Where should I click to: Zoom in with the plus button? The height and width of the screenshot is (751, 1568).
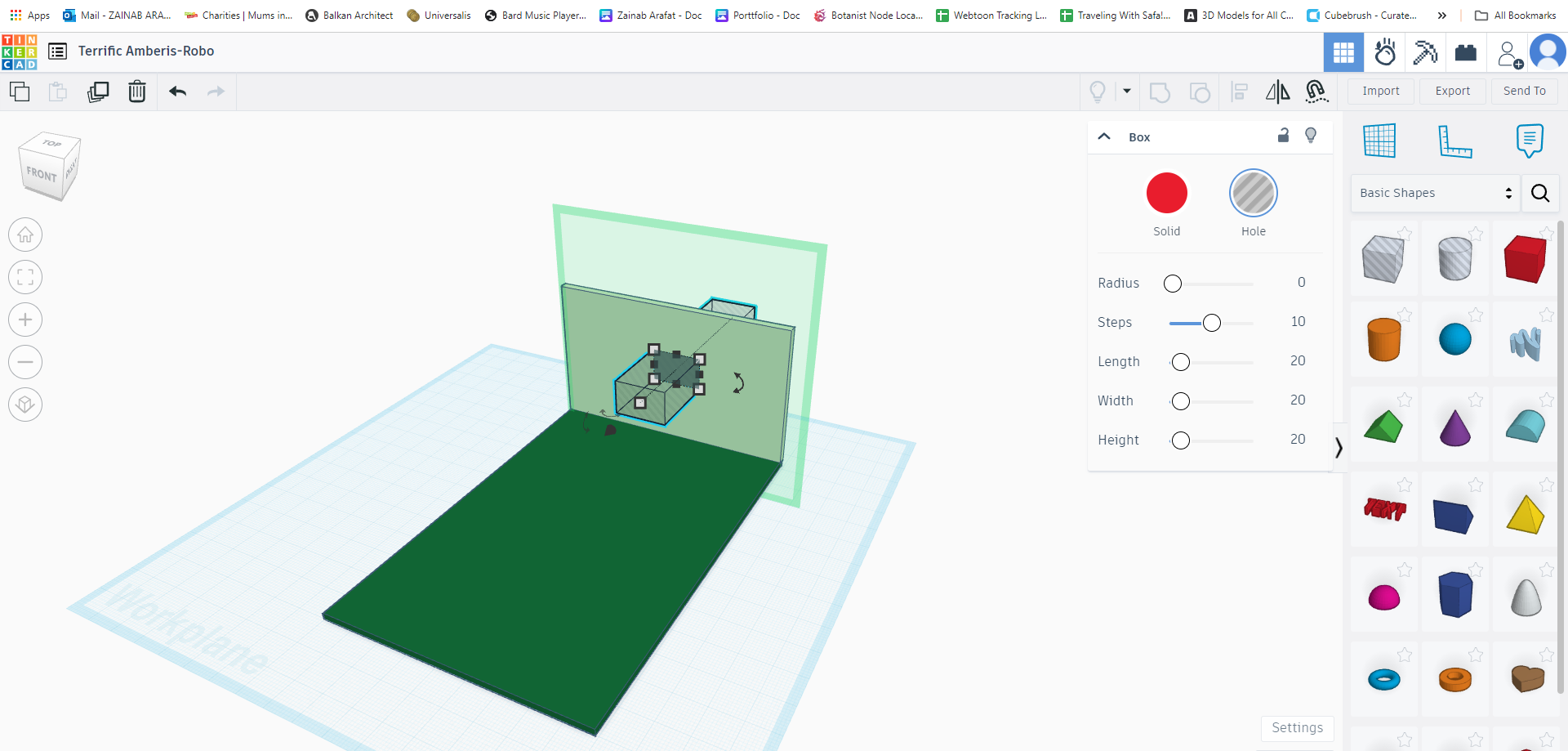pyautogui.click(x=25, y=320)
